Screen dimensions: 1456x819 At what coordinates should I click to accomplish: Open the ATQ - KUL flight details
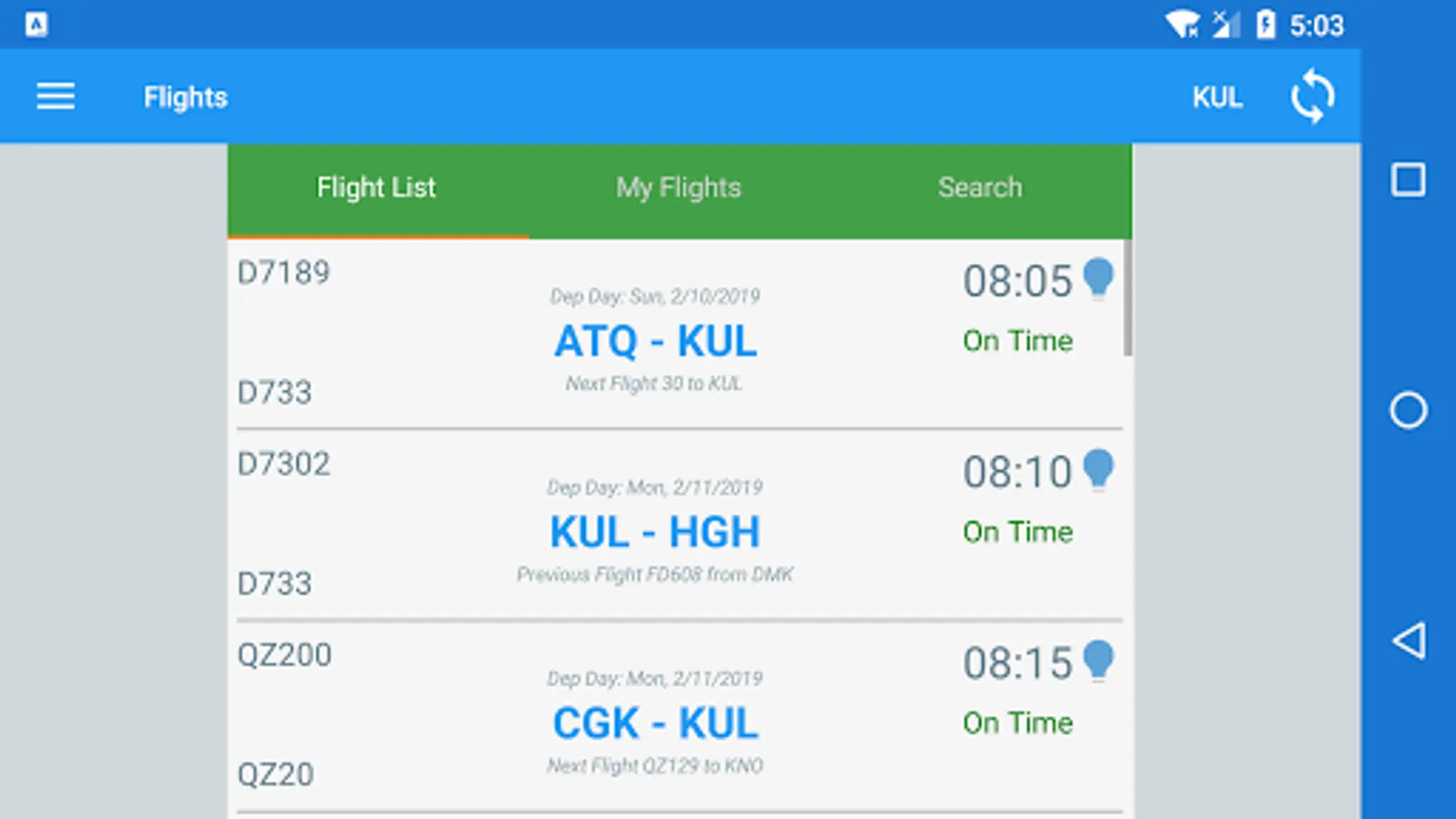[x=655, y=342]
